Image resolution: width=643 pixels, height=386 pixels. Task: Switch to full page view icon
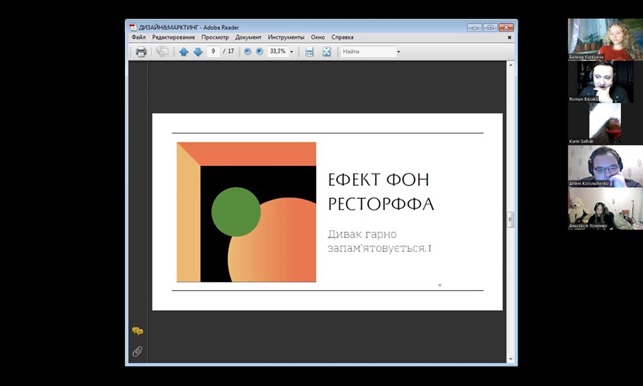tap(326, 52)
